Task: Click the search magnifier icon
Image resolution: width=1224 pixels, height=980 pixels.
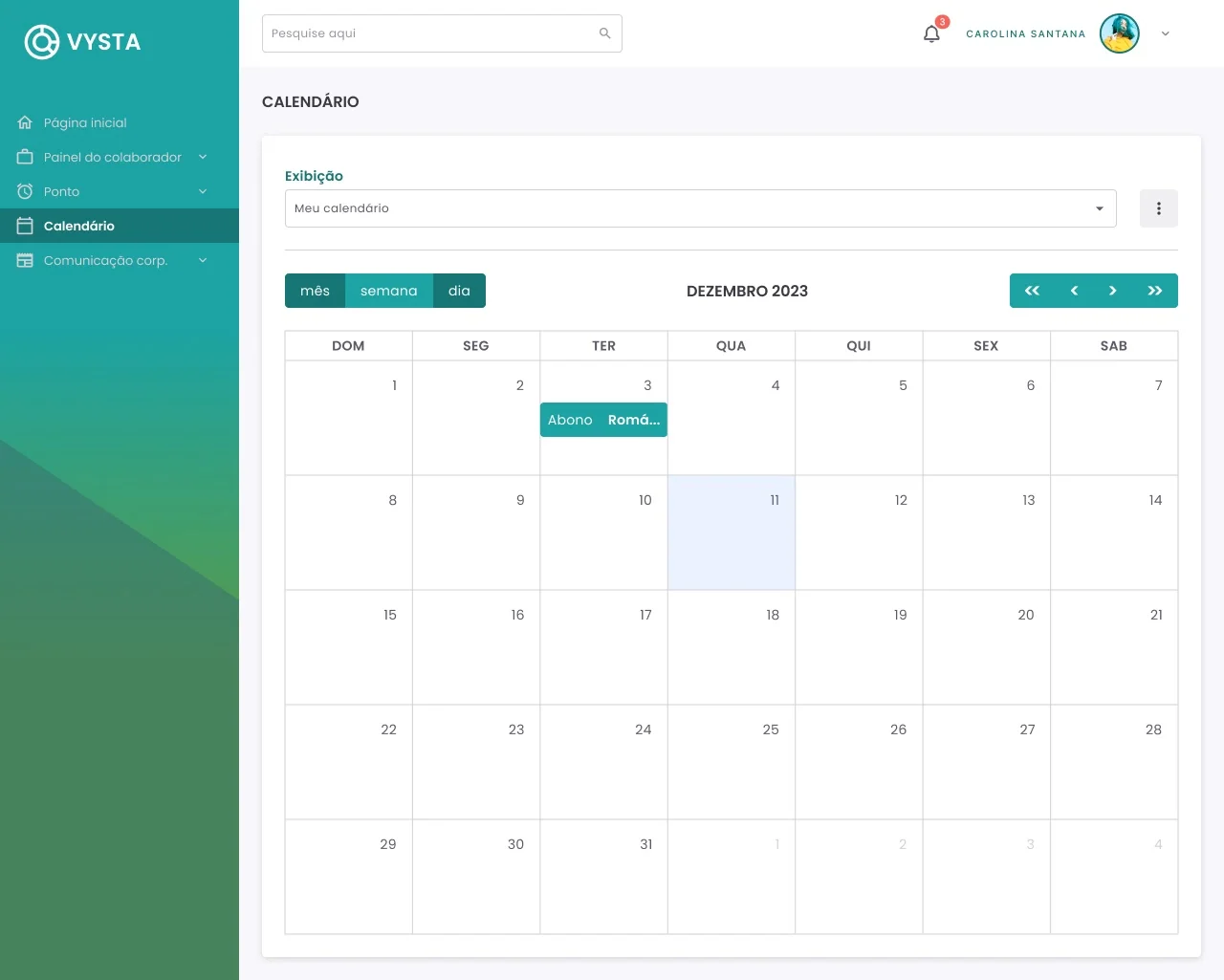Action: (604, 33)
